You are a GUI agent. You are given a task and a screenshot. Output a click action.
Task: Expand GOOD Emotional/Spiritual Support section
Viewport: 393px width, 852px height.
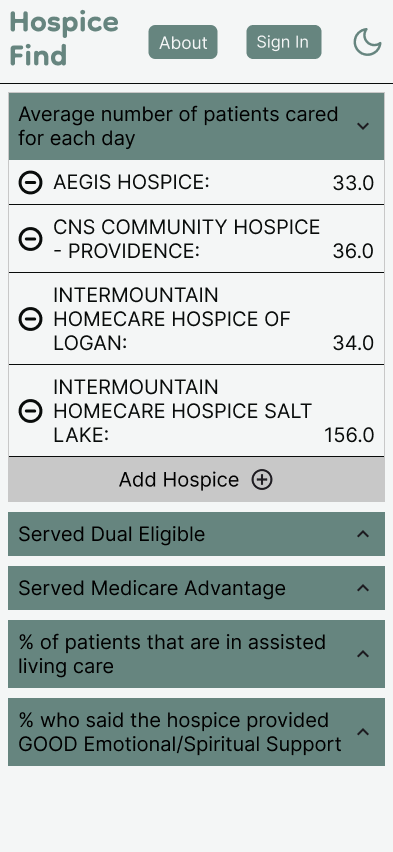pyautogui.click(x=196, y=732)
